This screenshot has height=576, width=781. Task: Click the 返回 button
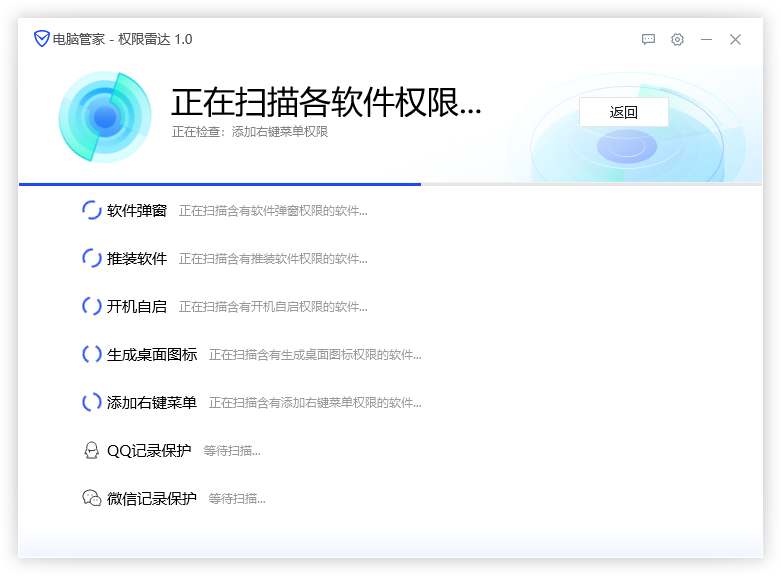tap(624, 112)
